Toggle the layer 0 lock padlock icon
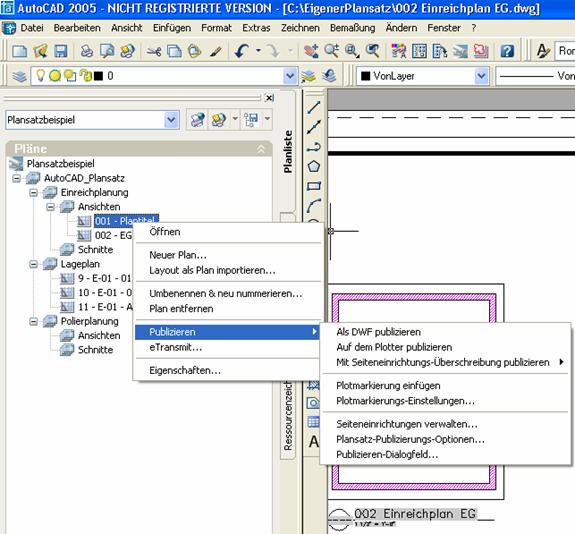 pos(86,76)
